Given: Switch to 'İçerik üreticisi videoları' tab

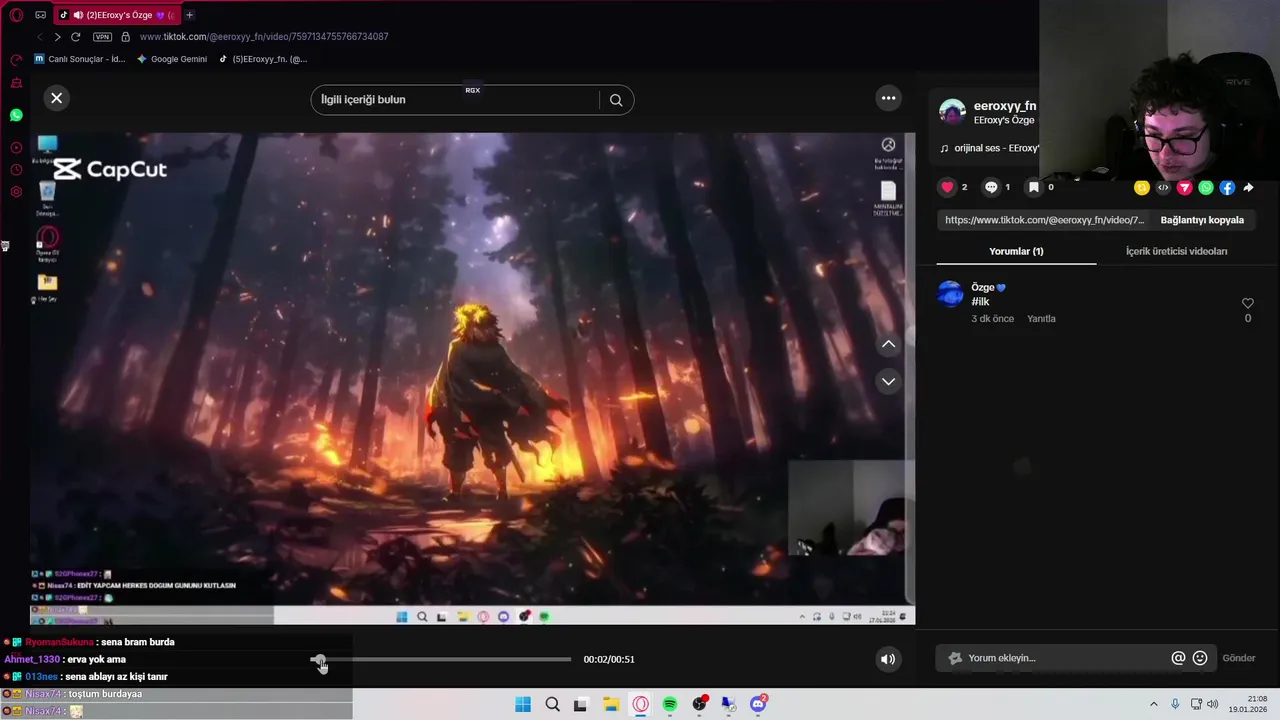Looking at the screenshot, I should pyautogui.click(x=1176, y=251).
